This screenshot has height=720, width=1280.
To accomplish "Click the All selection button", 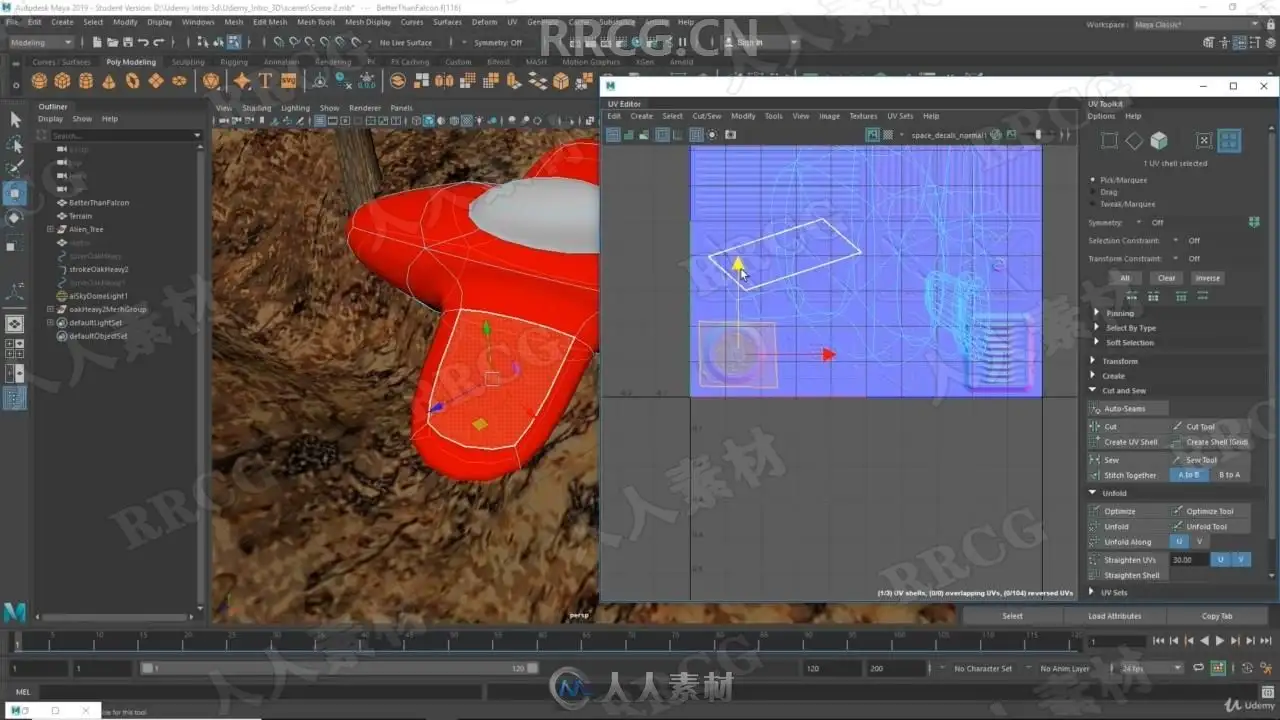I will (1125, 278).
